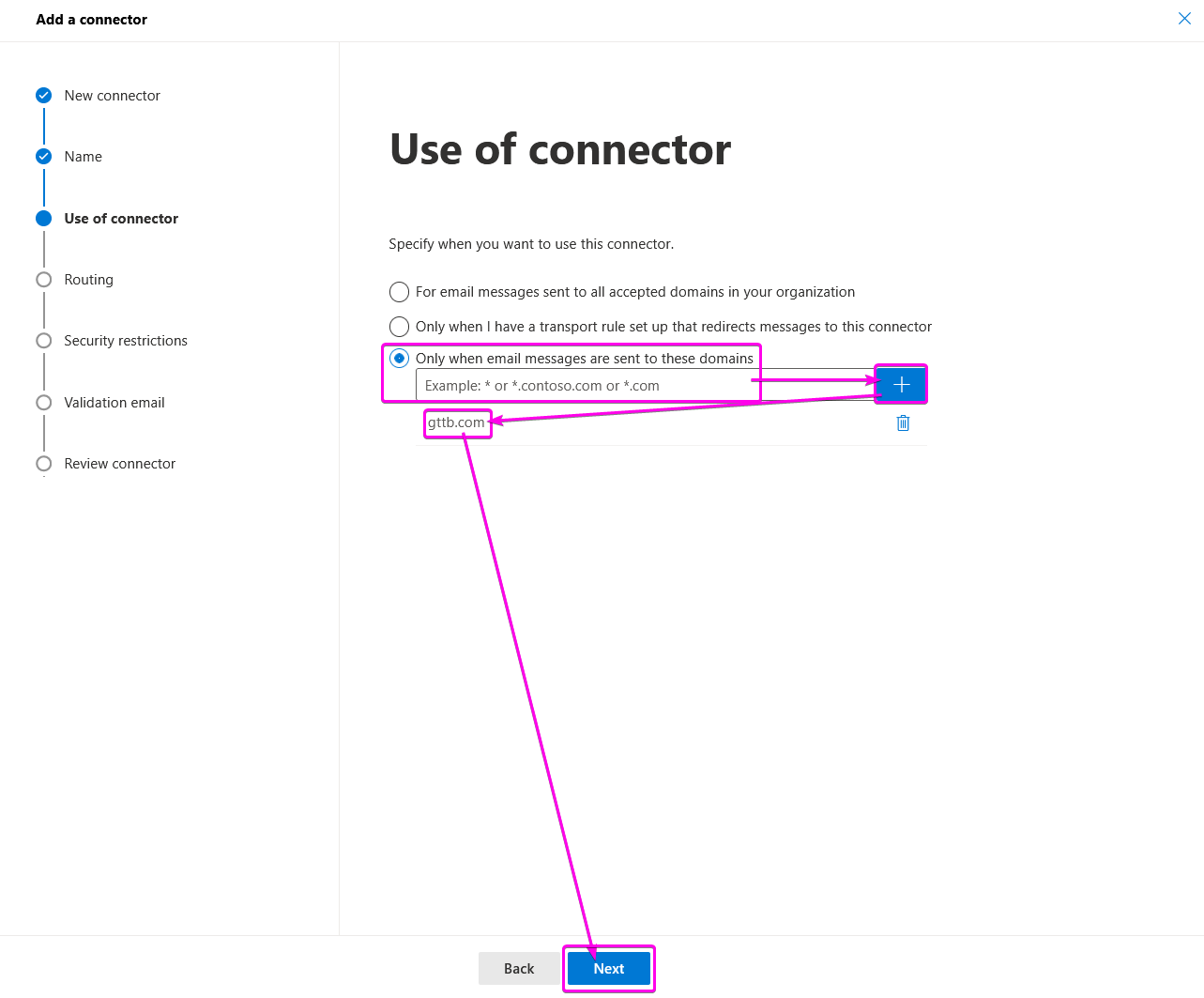Viewport: 1204px width, 998px height.
Task: Click the empty circle beside Routing
Action: tap(43, 279)
